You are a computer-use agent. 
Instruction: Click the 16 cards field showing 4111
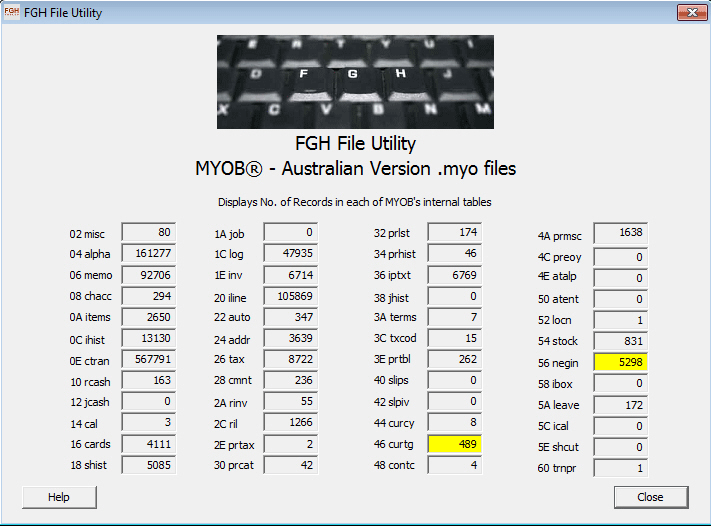pyautogui.click(x=148, y=444)
